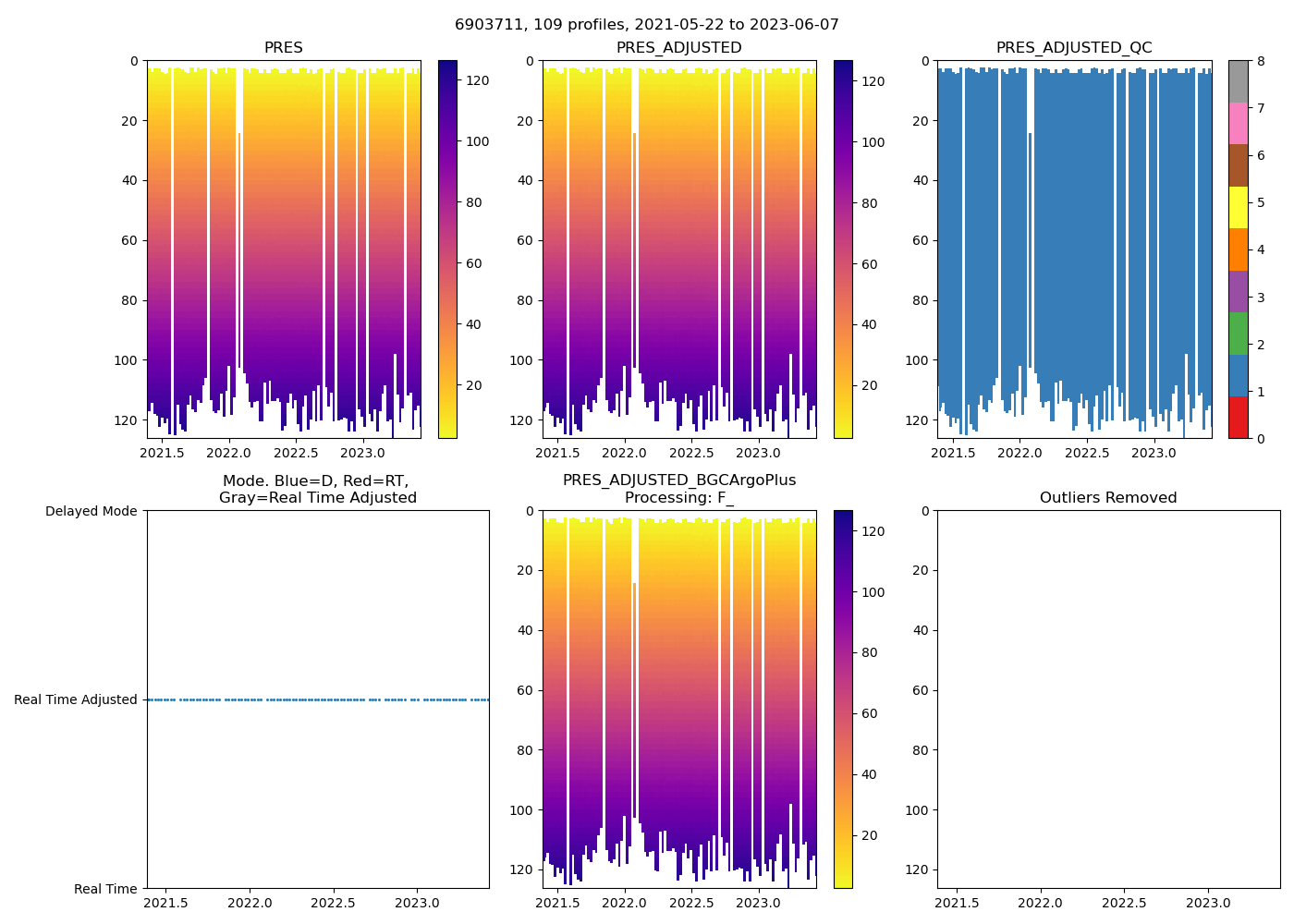This screenshot has width=1294, height=924.
Task: Click the colorbar beside the BGCArgoPlus plot
Action: tap(843, 699)
